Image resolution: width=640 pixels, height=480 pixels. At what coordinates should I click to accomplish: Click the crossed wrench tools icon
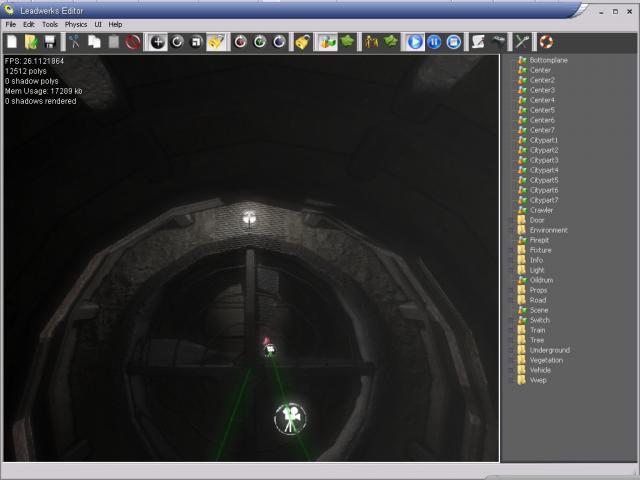tap(521, 42)
